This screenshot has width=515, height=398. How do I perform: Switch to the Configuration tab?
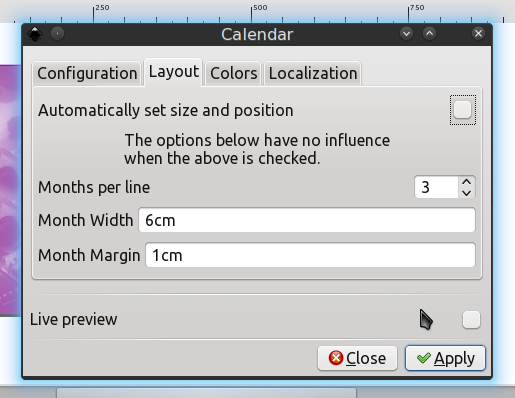pos(87,73)
